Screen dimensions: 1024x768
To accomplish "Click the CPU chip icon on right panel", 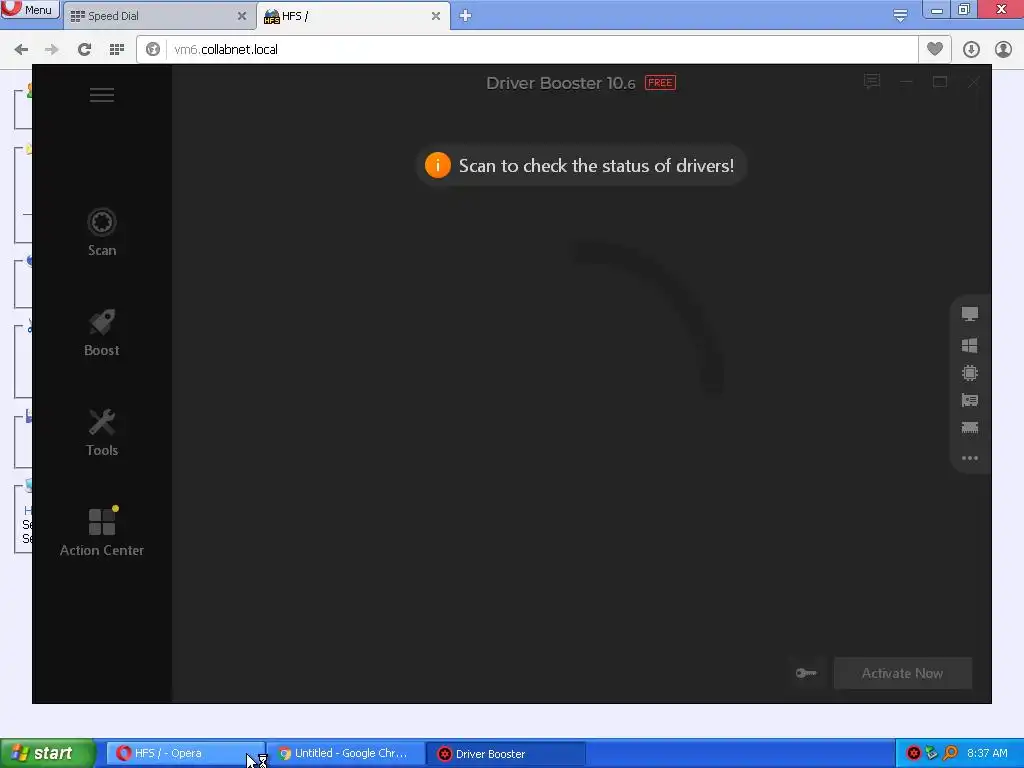I will tap(970, 373).
